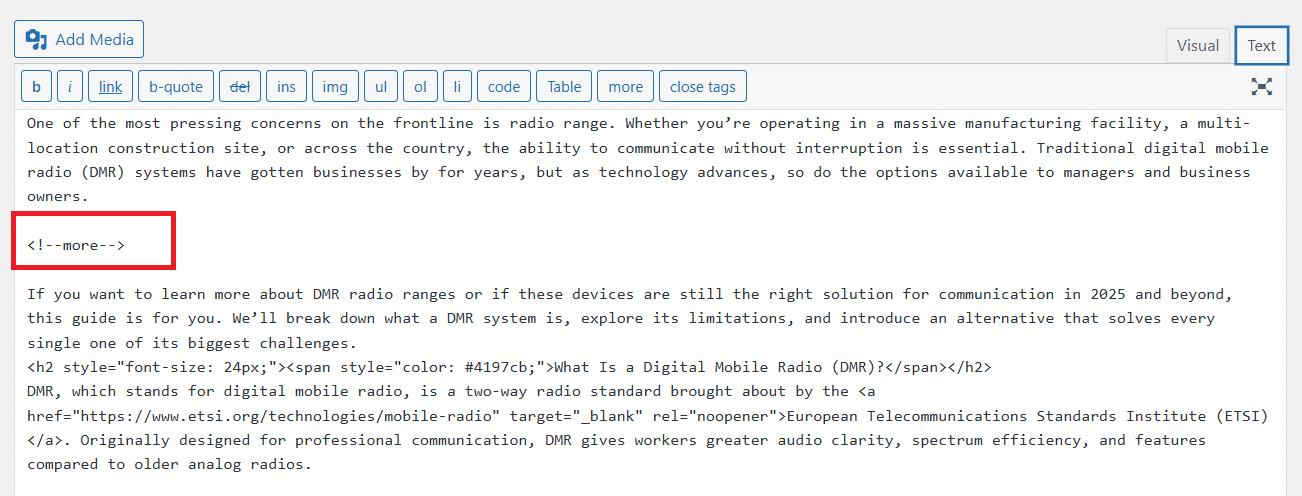Select the Text editor tab
Image resolution: width=1302 pixels, height=496 pixels.
click(1261, 45)
